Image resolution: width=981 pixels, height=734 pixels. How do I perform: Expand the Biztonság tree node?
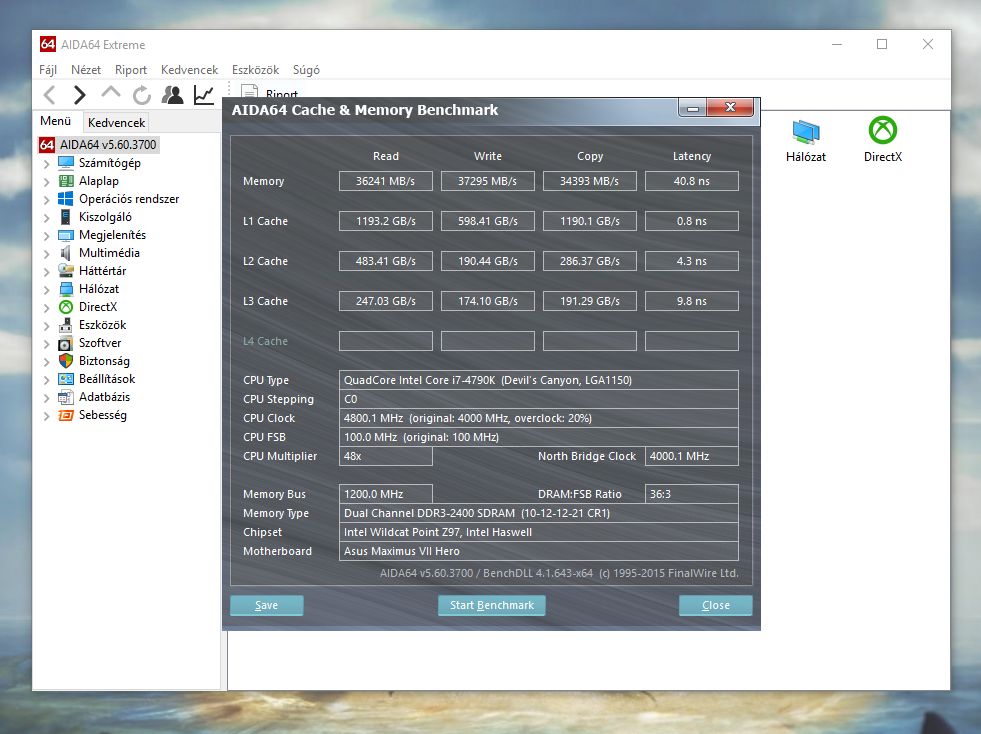(x=46, y=362)
